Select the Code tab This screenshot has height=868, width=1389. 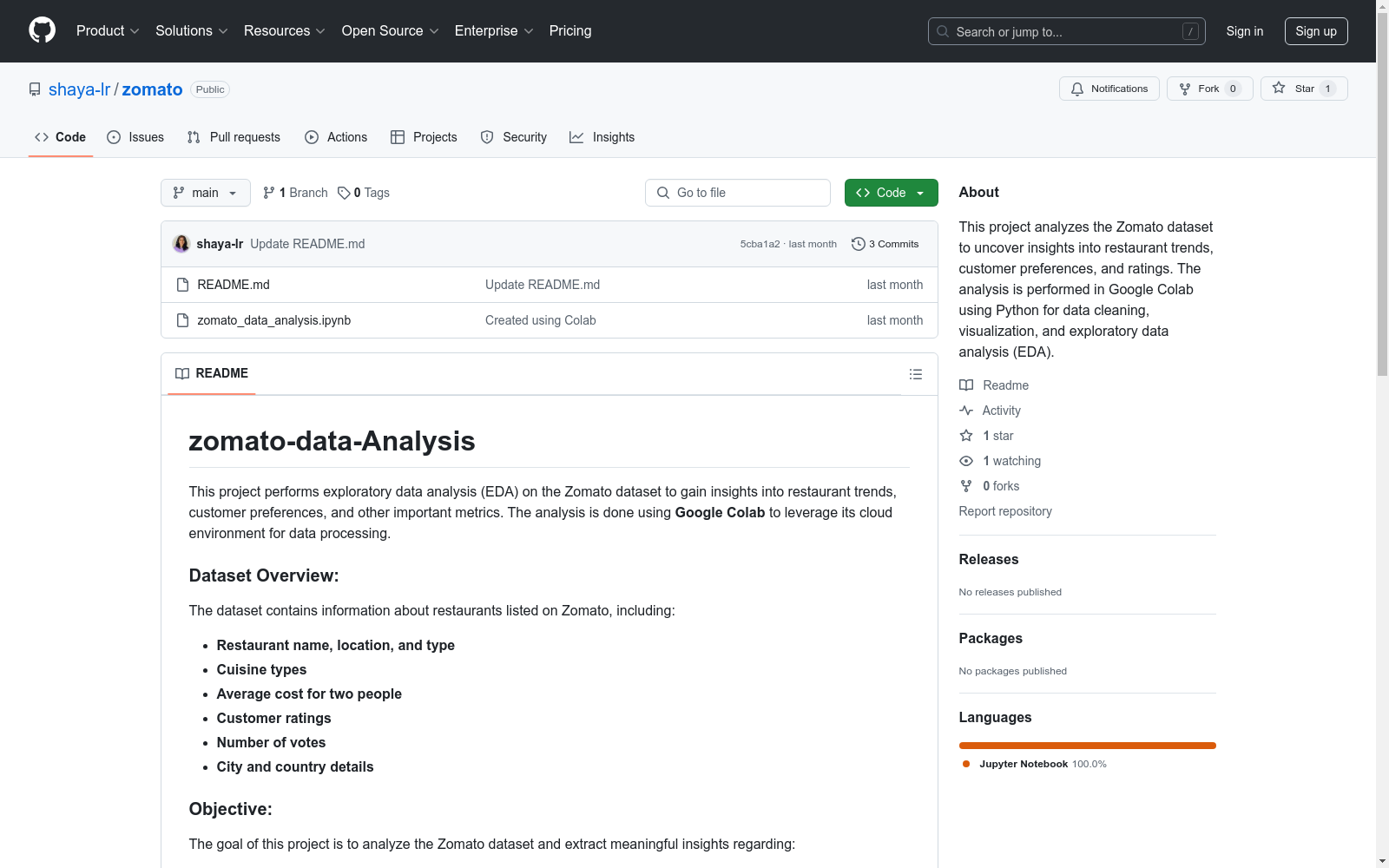point(61,137)
